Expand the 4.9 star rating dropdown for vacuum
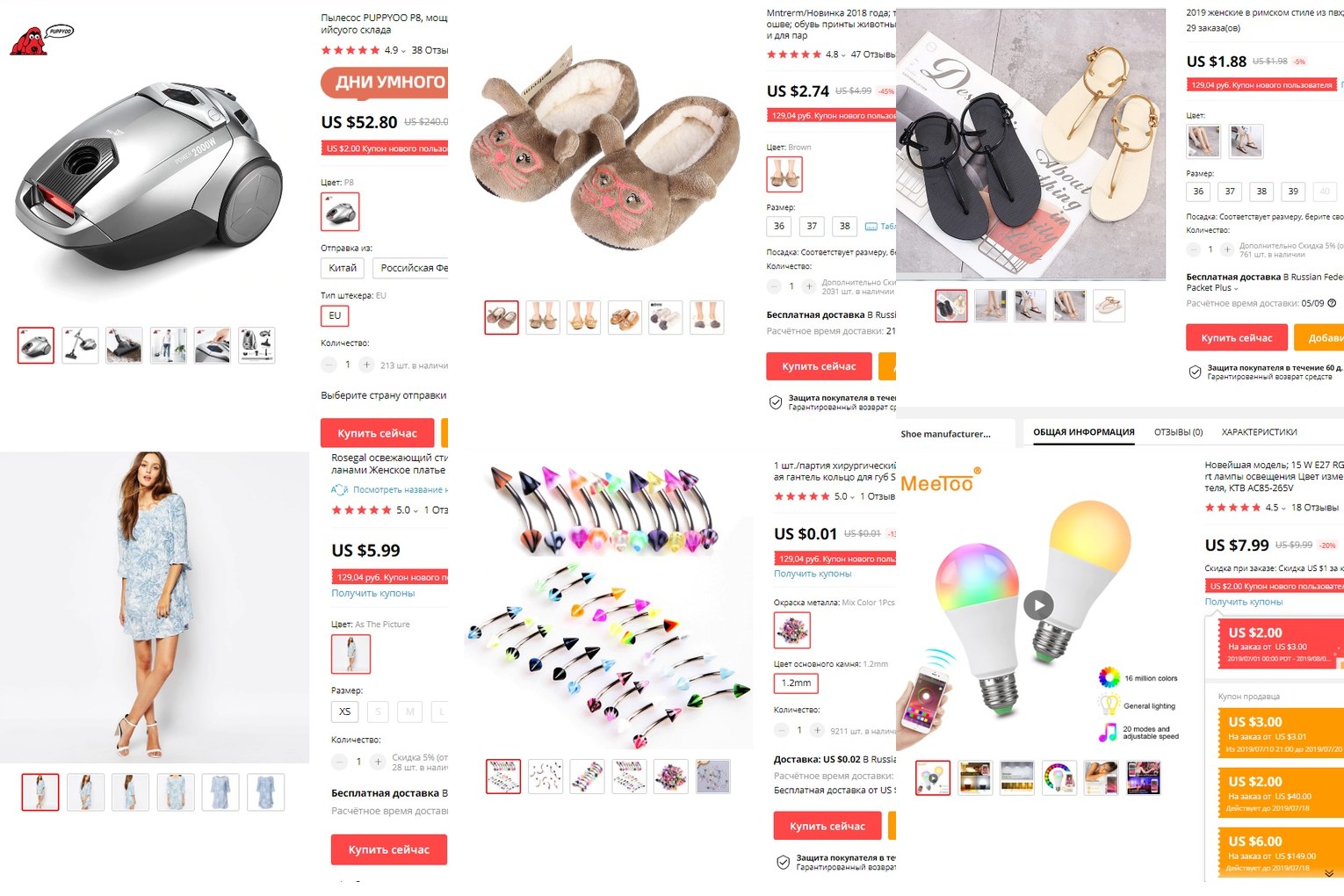 pos(404,51)
